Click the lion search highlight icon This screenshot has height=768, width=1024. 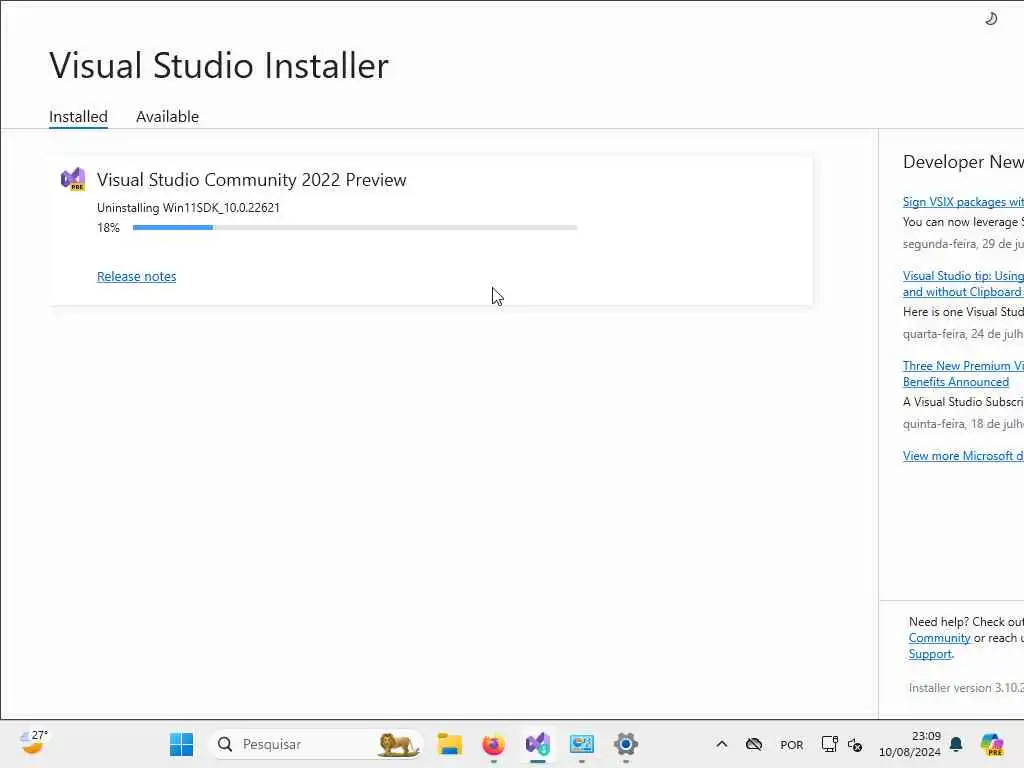point(398,744)
